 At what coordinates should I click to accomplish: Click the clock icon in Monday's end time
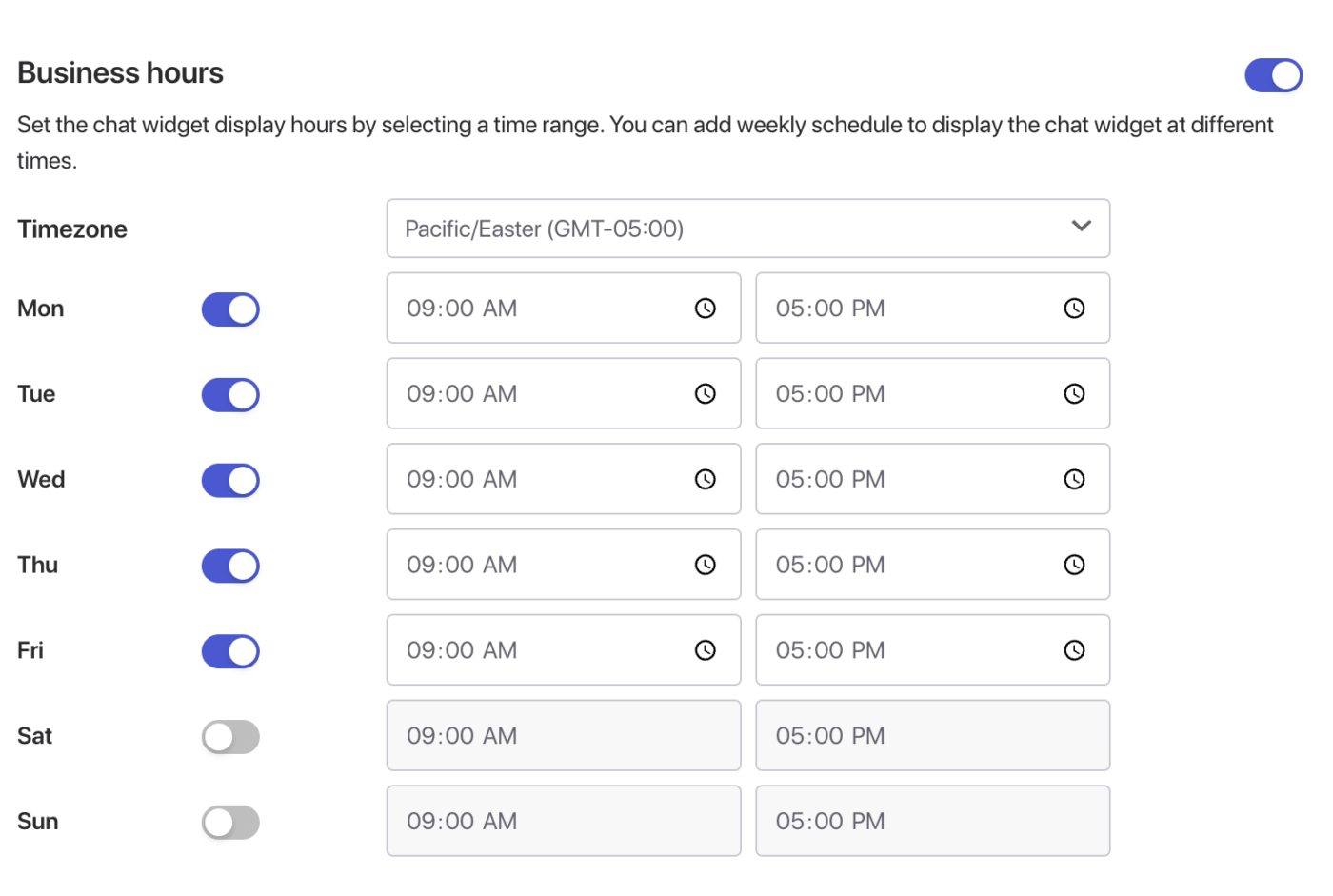[x=1074, y=309]
